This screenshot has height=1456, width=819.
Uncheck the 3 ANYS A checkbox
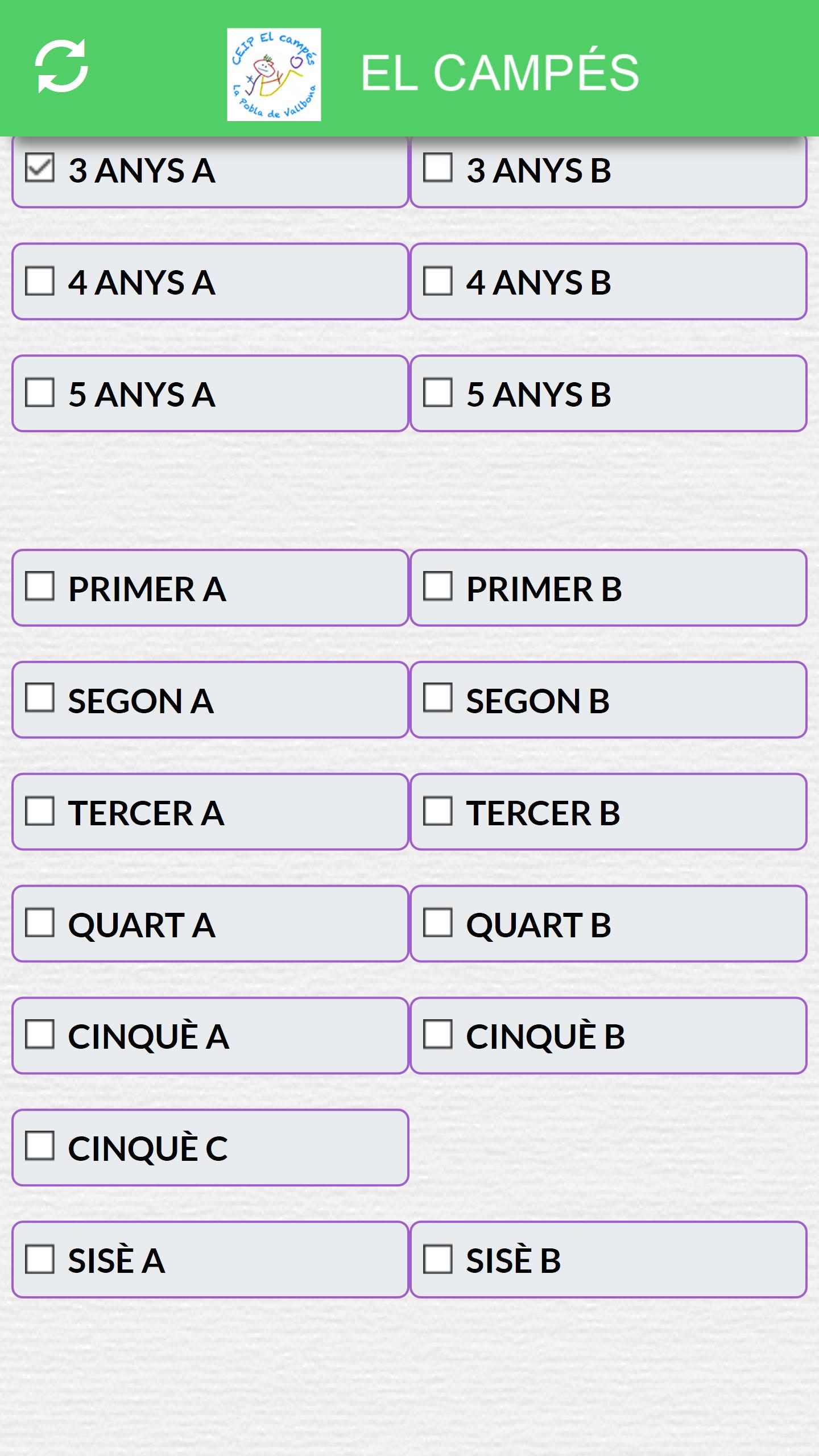40,168
